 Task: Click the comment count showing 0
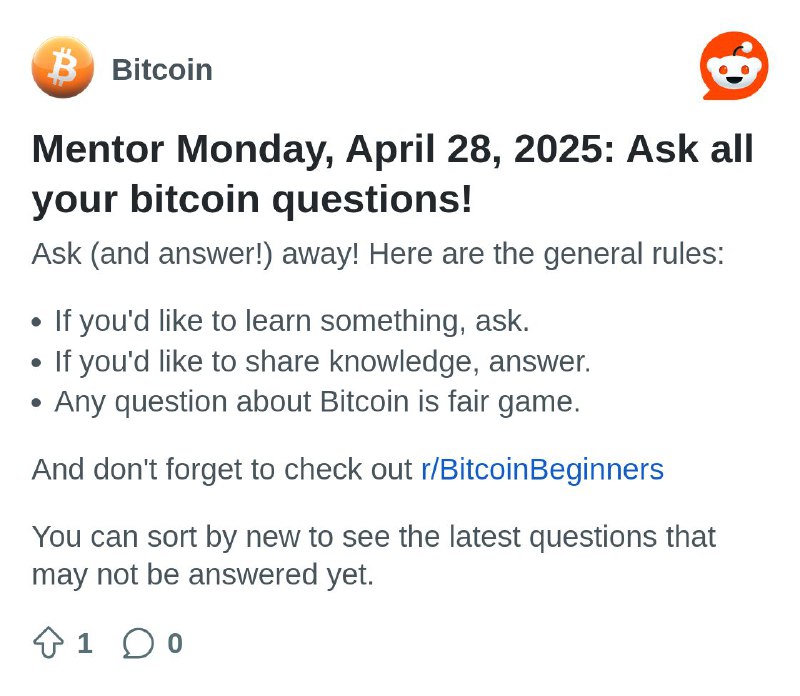tap(175, 643)
